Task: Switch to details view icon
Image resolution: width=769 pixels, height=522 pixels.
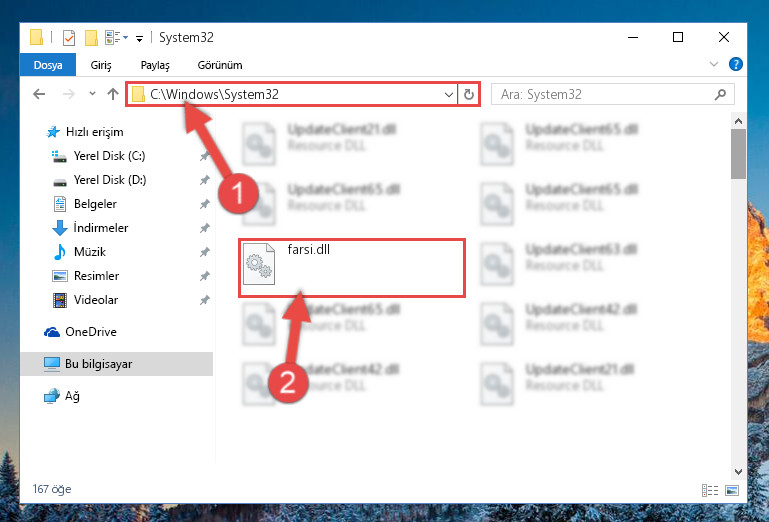Action: (710, 490)
